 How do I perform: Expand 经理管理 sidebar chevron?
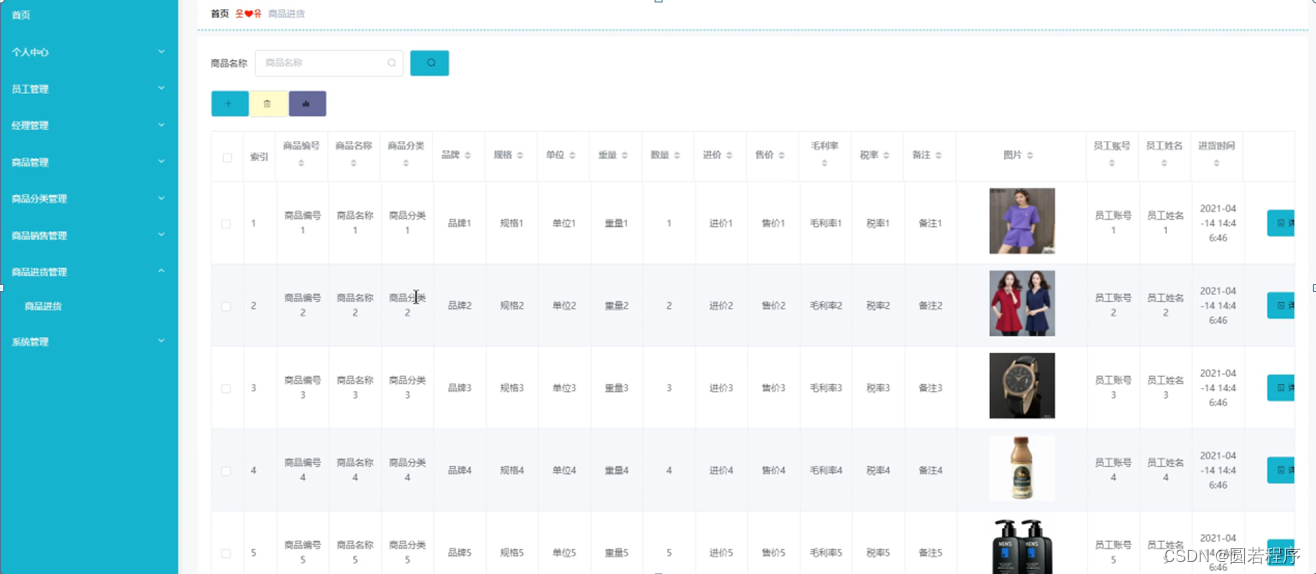(161, 125)
